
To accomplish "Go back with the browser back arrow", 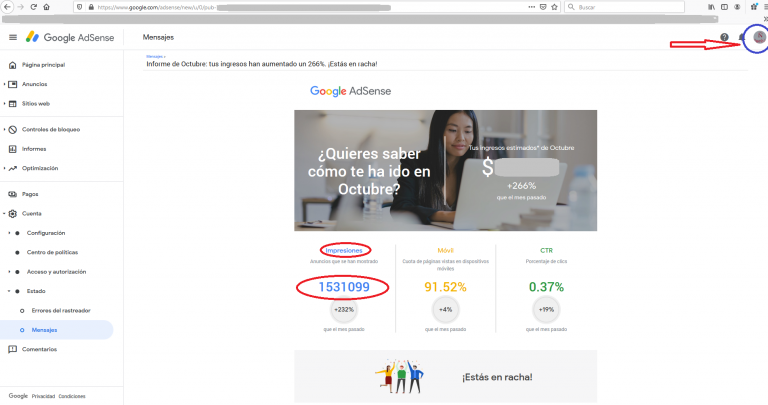I will tap(7, 7).
